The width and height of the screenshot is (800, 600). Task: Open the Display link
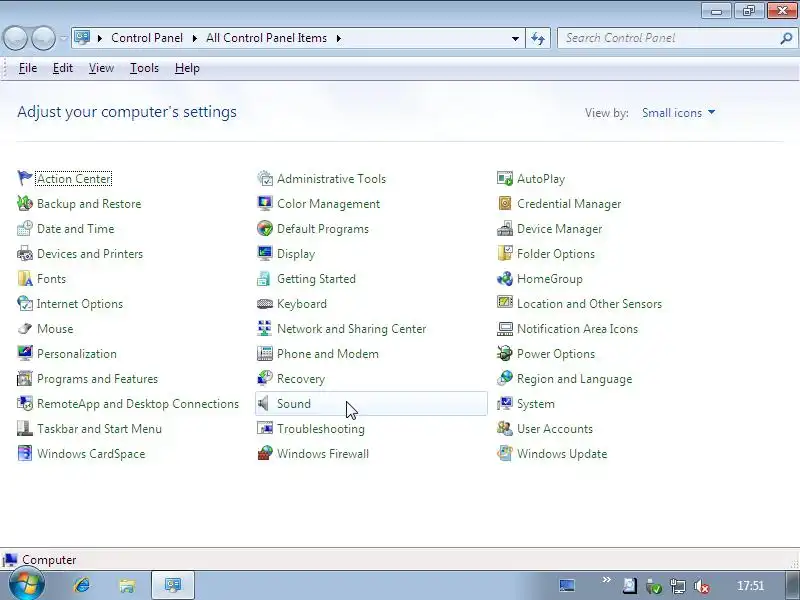click(296, 254)
